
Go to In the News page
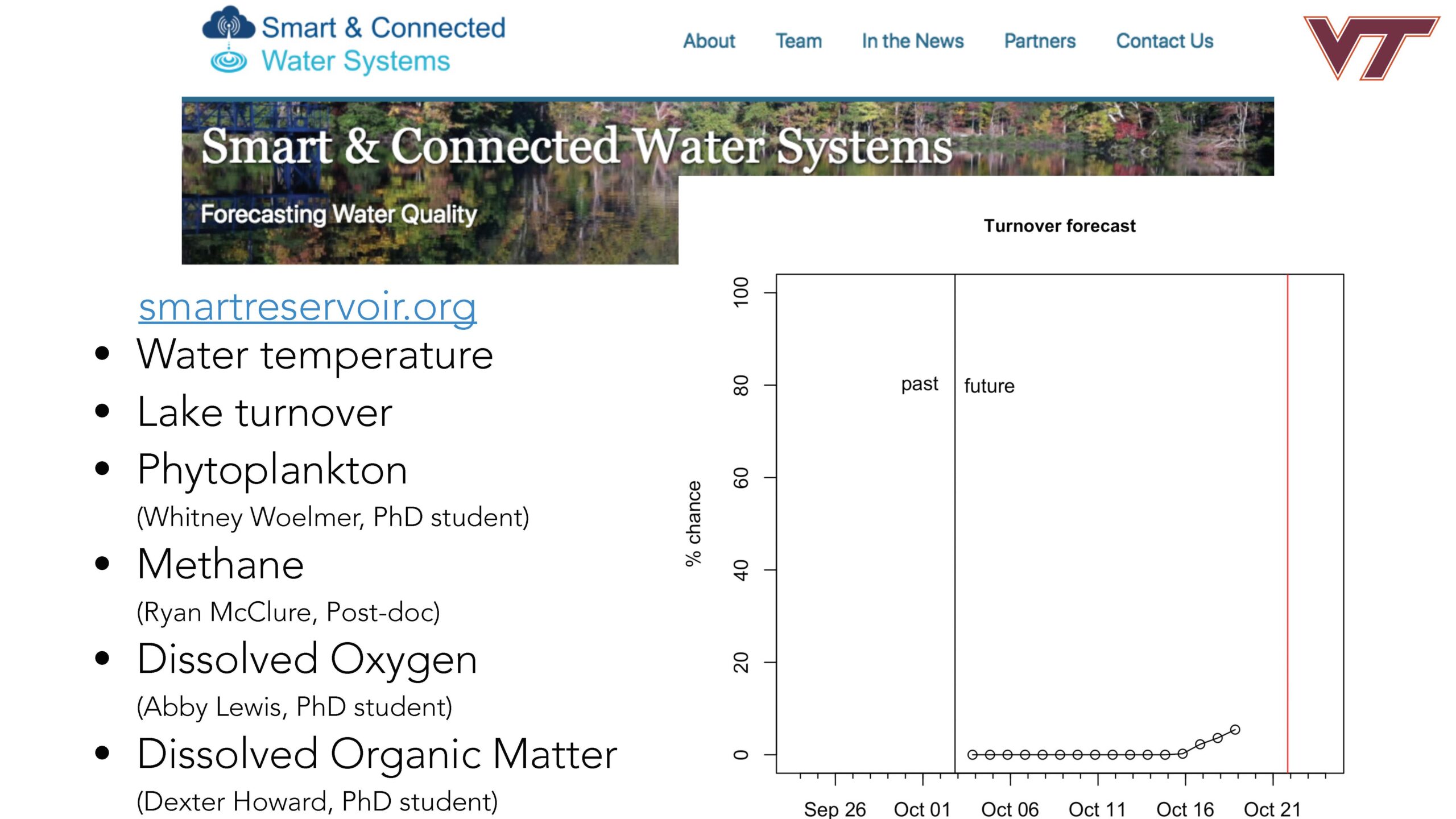(x=912, y=41)
